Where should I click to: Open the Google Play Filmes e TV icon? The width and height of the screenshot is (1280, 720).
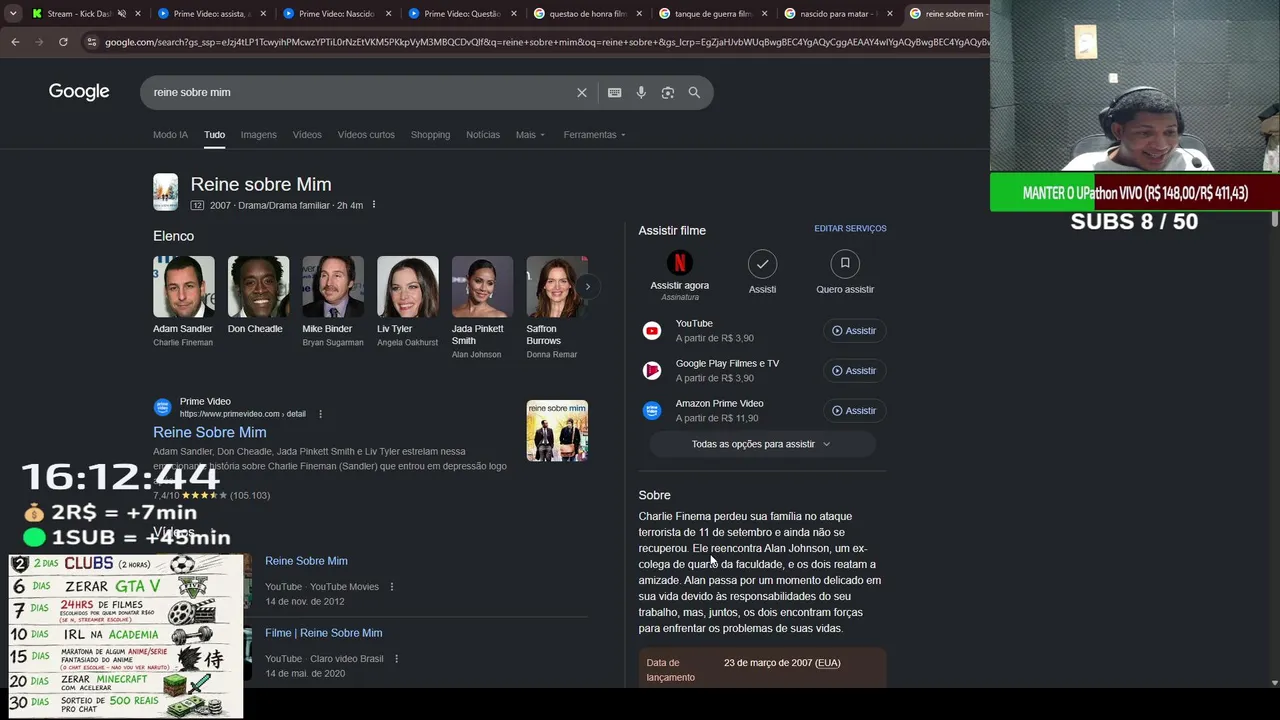tap(652, 371)
